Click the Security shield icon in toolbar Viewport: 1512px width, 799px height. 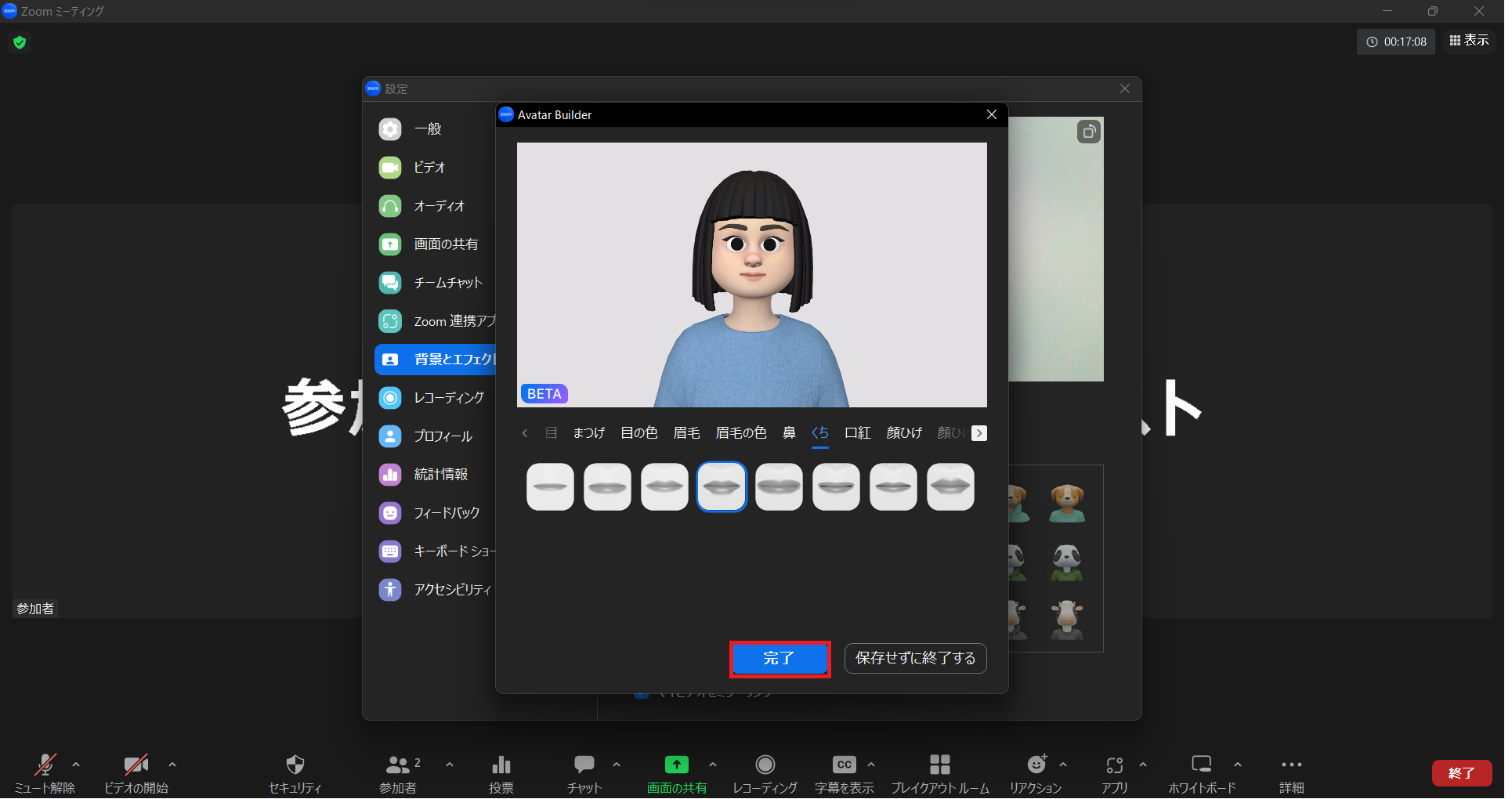coord(295,765)
